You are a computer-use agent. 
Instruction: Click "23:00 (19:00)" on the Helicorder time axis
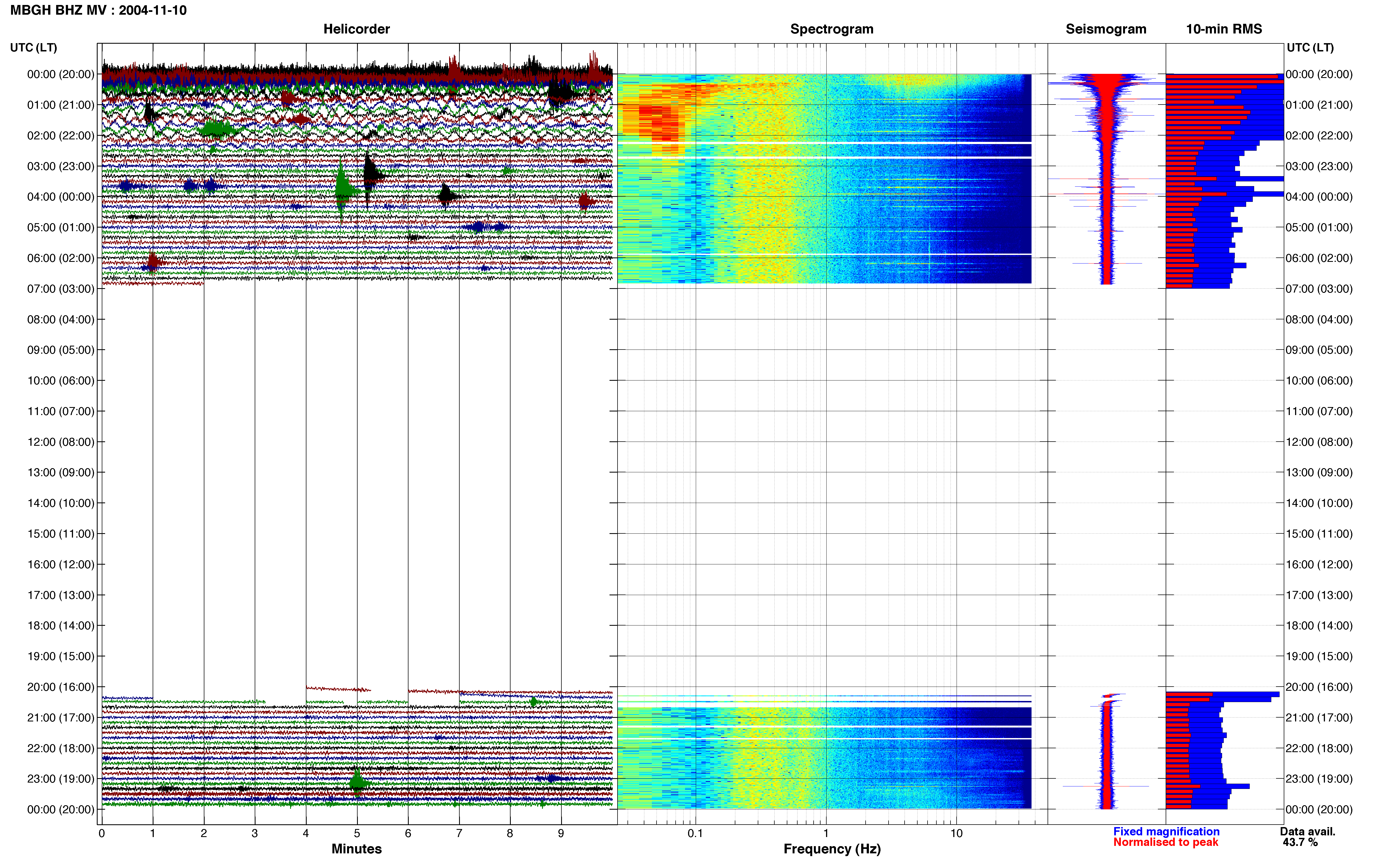[x=60, y=779]
